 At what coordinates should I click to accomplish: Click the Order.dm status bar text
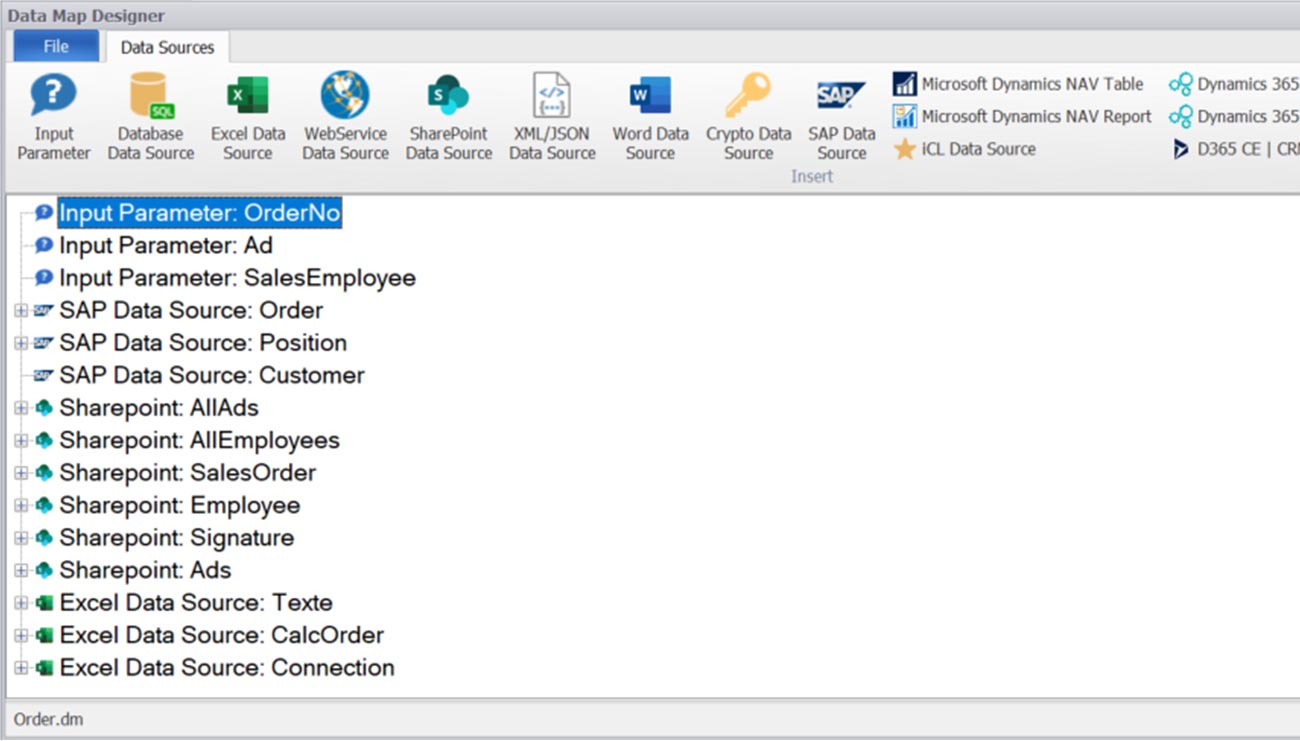tap(48, 719)
